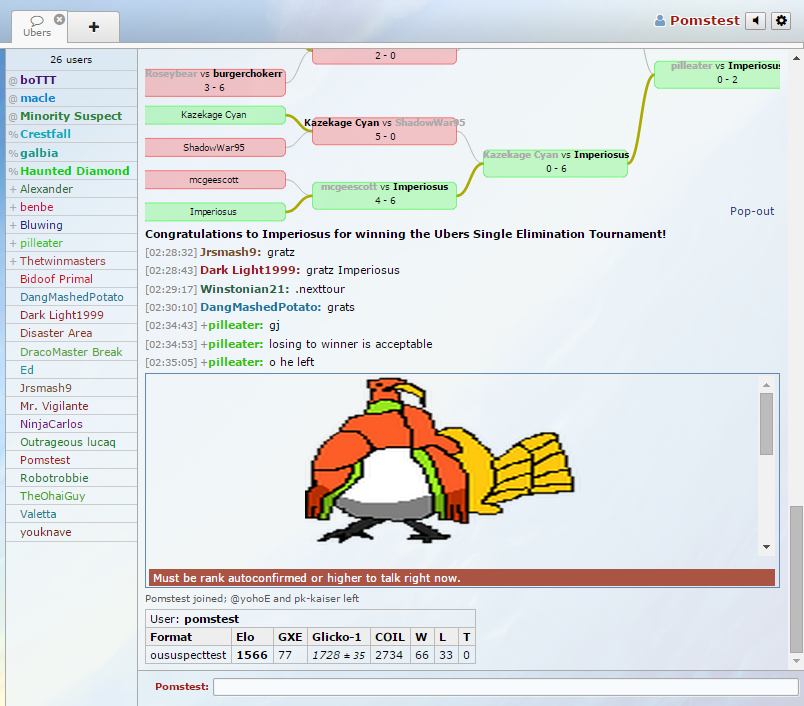The image size is (804, 706).
Task: Focus the Pomstest chat message input
Action: click(x=505, y=687)
